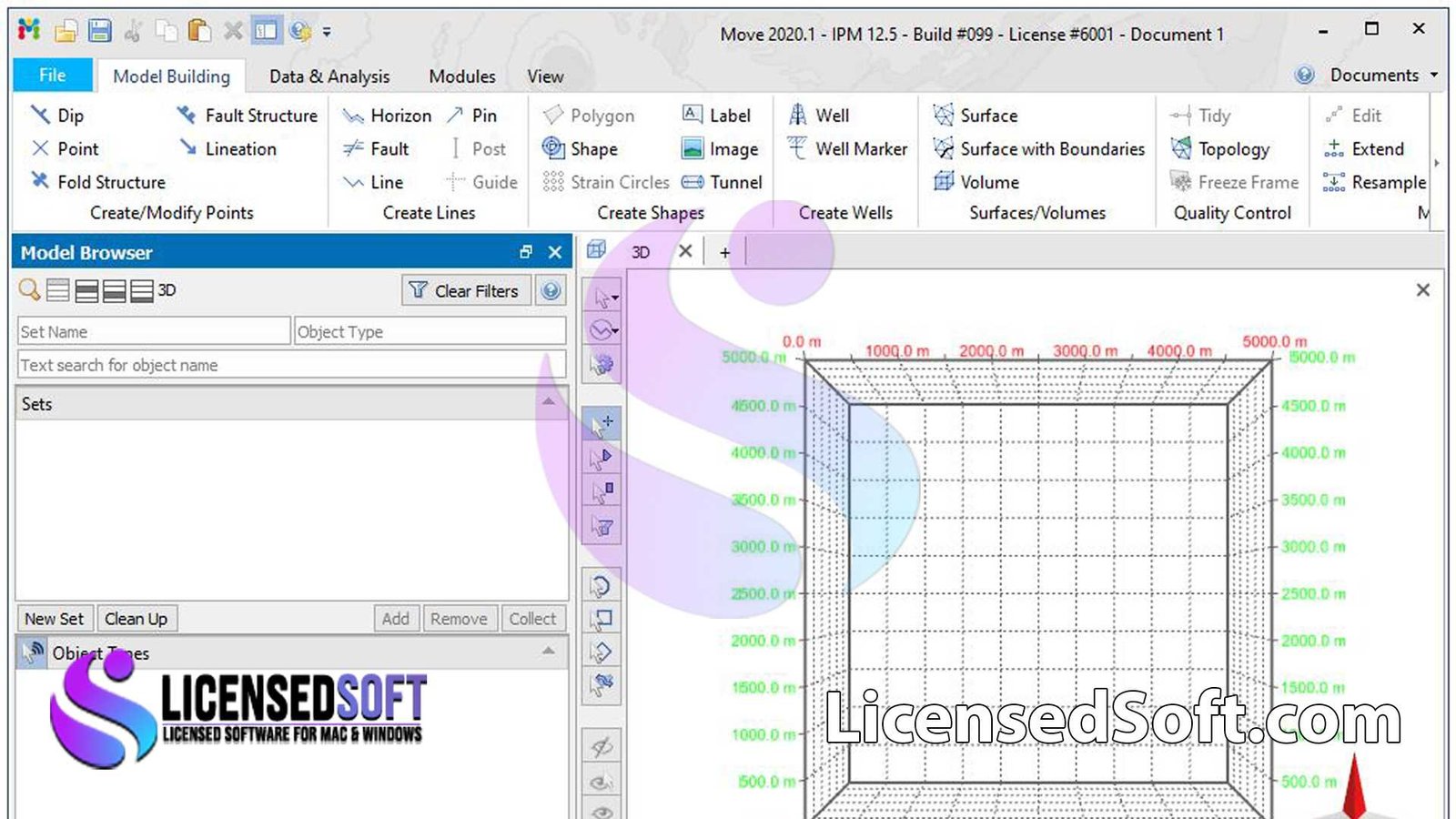Click the Model Browser search magnifier icon
1456x819 pixels.
(29, 290)
